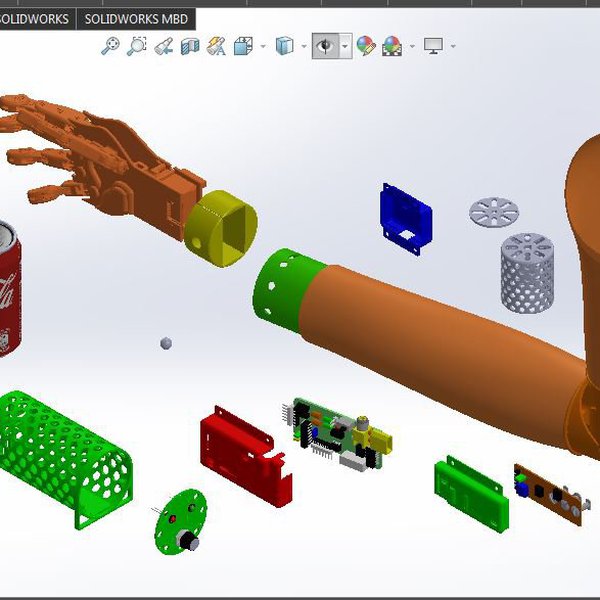Expand the View Orientation dropdown arrow
Image resolution: width=600 pixels, height=600 pixels.
263,47
